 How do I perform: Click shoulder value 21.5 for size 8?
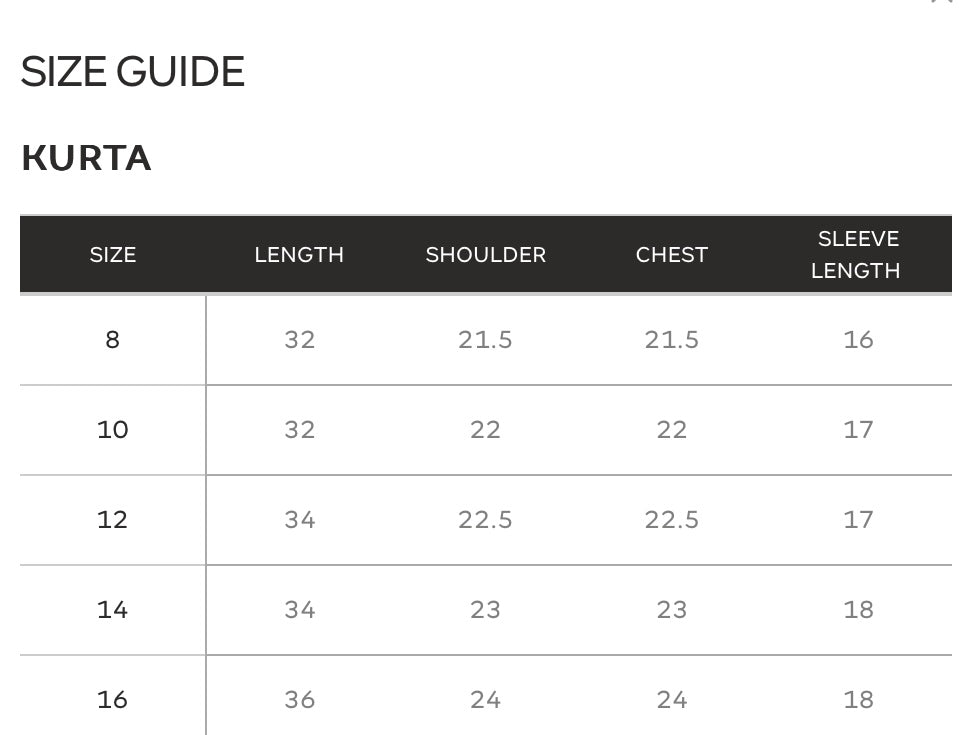485,340
